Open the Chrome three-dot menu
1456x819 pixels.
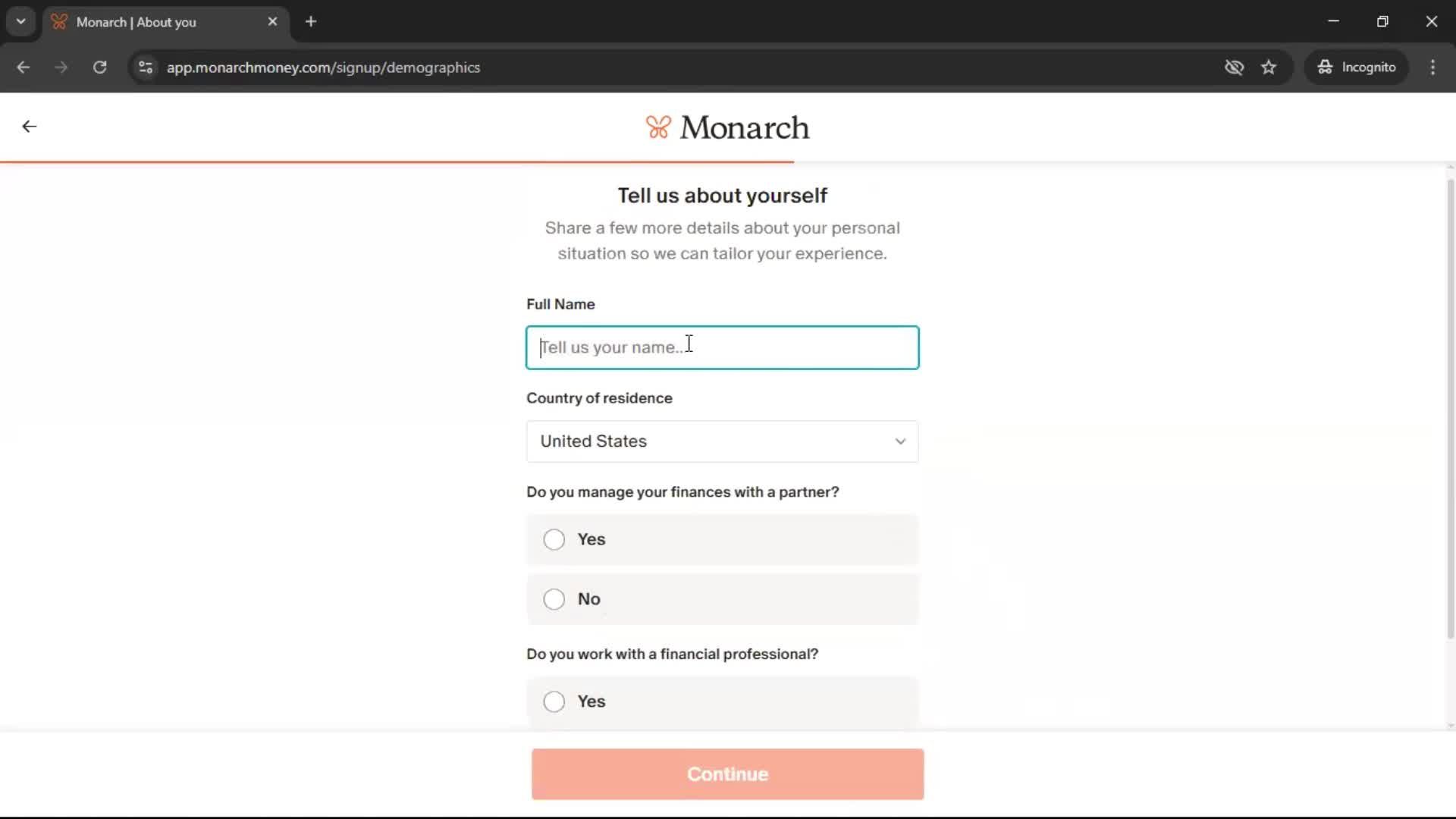pos(1432,67)
